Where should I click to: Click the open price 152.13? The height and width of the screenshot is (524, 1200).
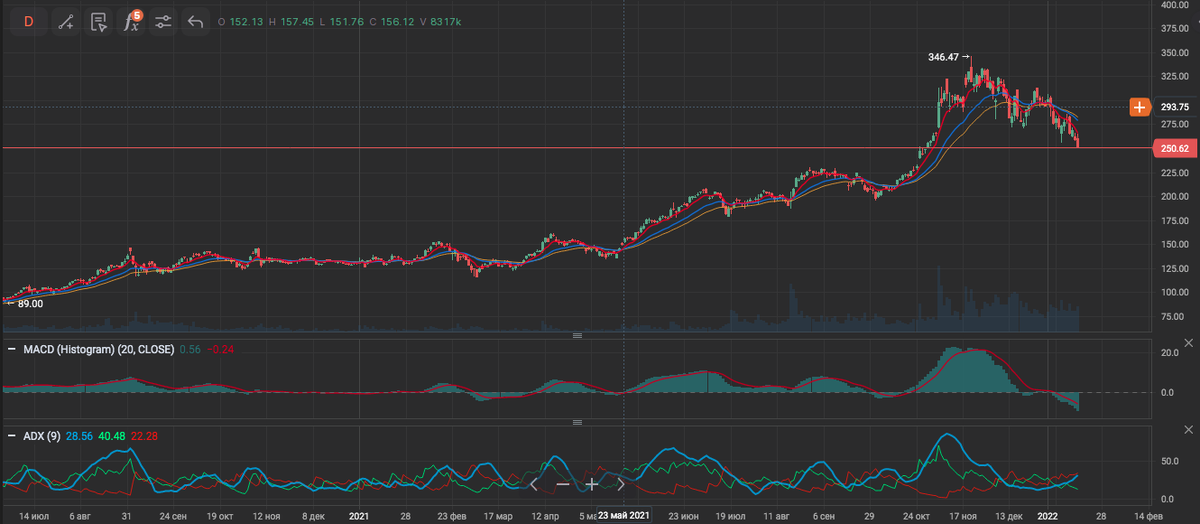[x=247, y=21]
